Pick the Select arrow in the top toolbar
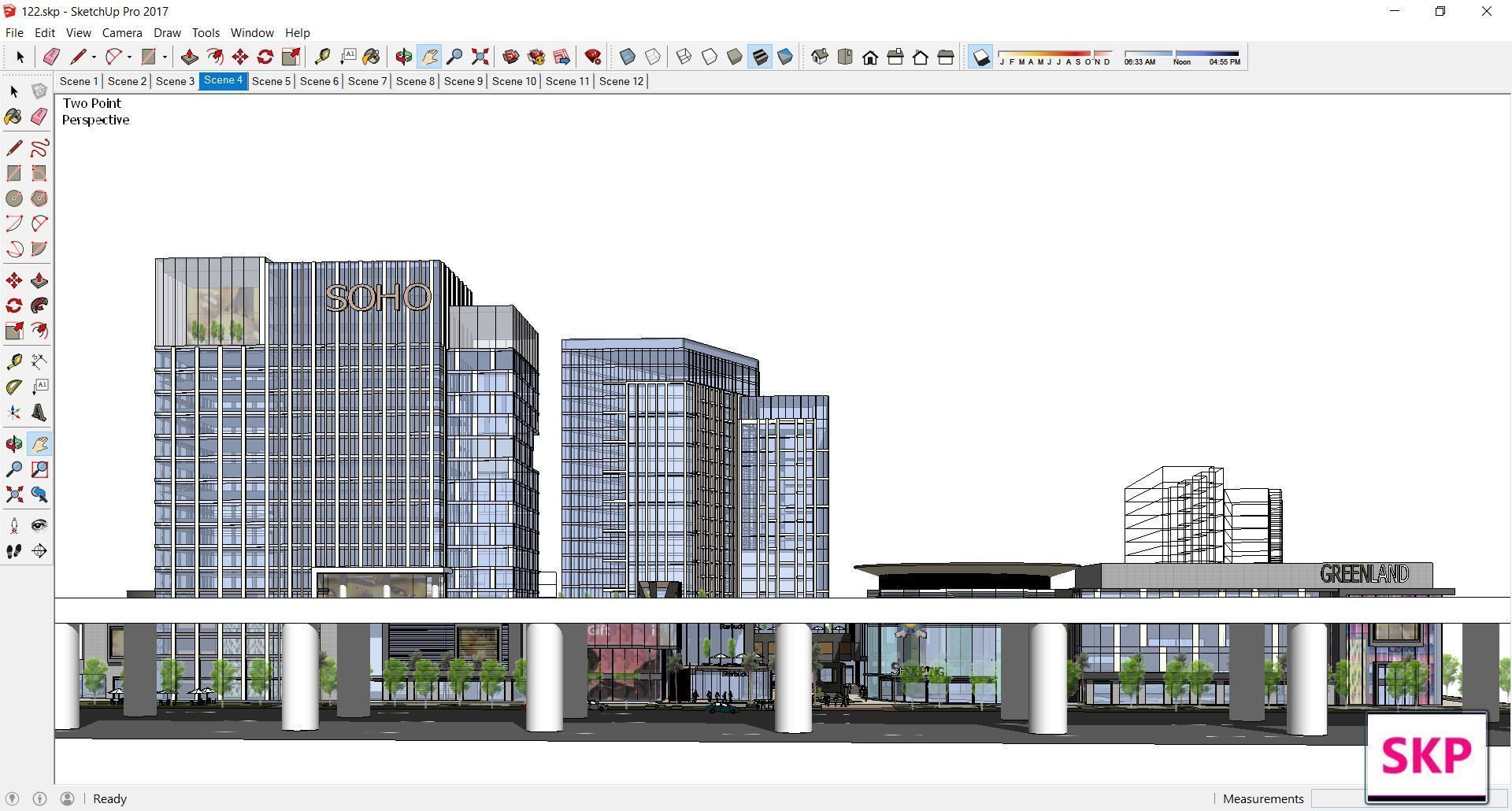 coord(20,57)
